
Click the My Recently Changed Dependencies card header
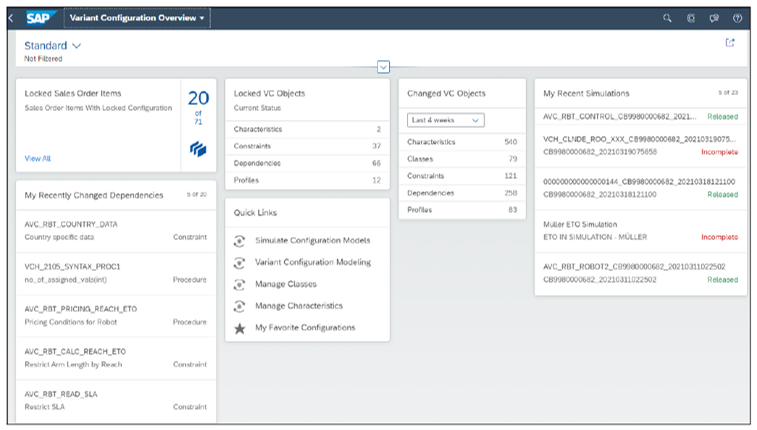pyautogui.click(x=116, y=195)
